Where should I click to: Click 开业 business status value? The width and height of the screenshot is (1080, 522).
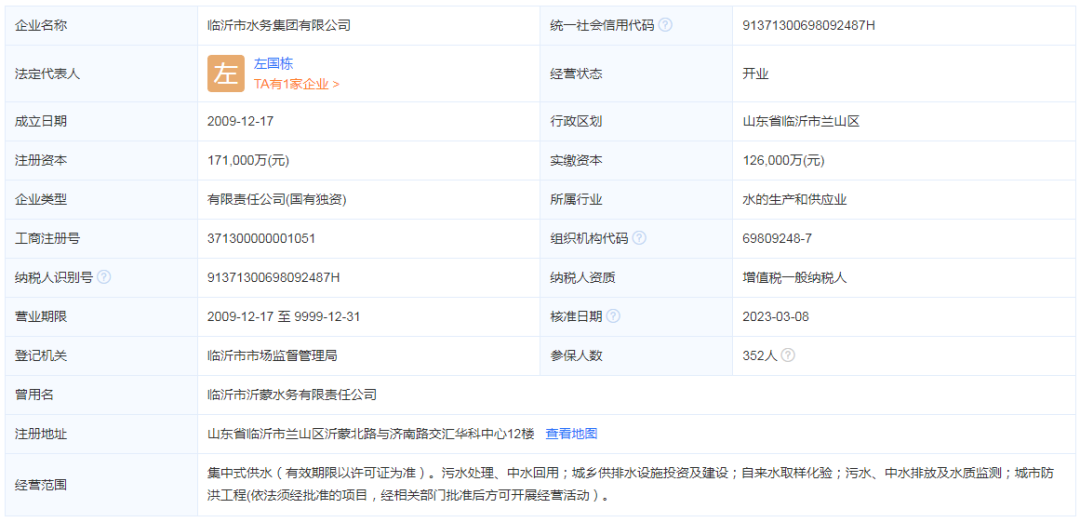pyautogui.click(x=755, y=74)
